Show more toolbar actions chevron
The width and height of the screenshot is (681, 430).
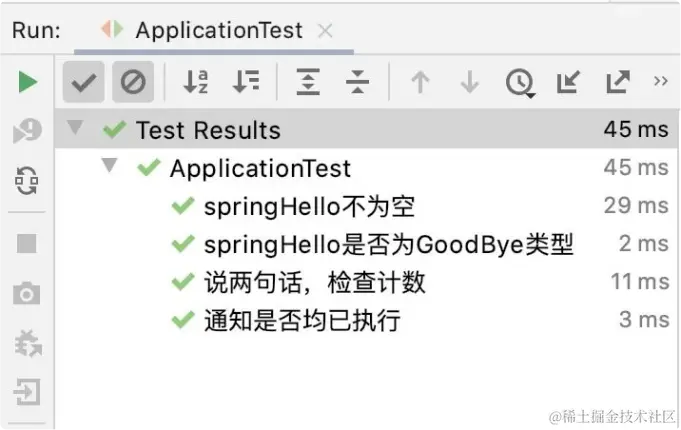coord(660,82)
